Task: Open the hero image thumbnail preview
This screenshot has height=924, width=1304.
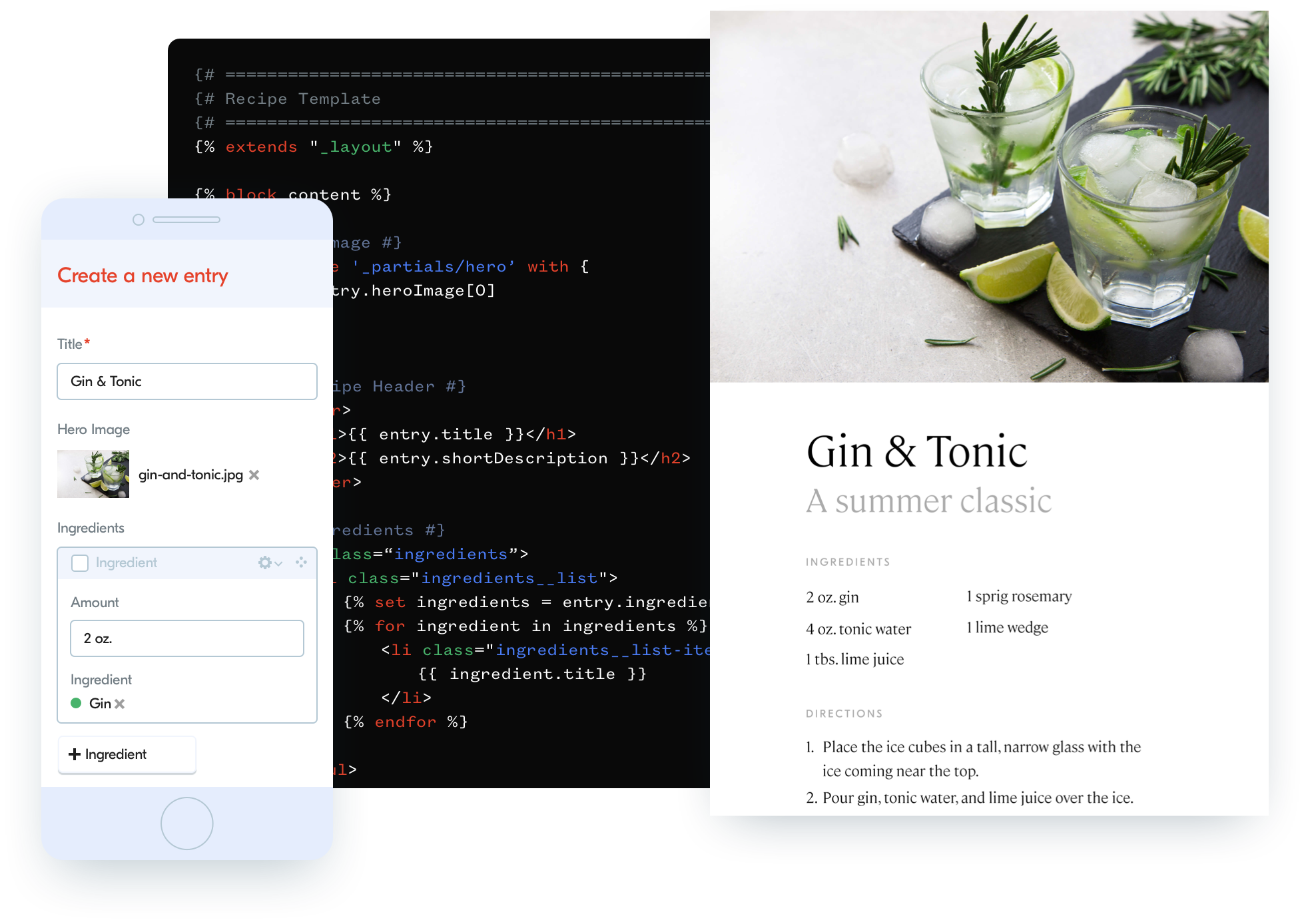Action: tap(93, 474)
